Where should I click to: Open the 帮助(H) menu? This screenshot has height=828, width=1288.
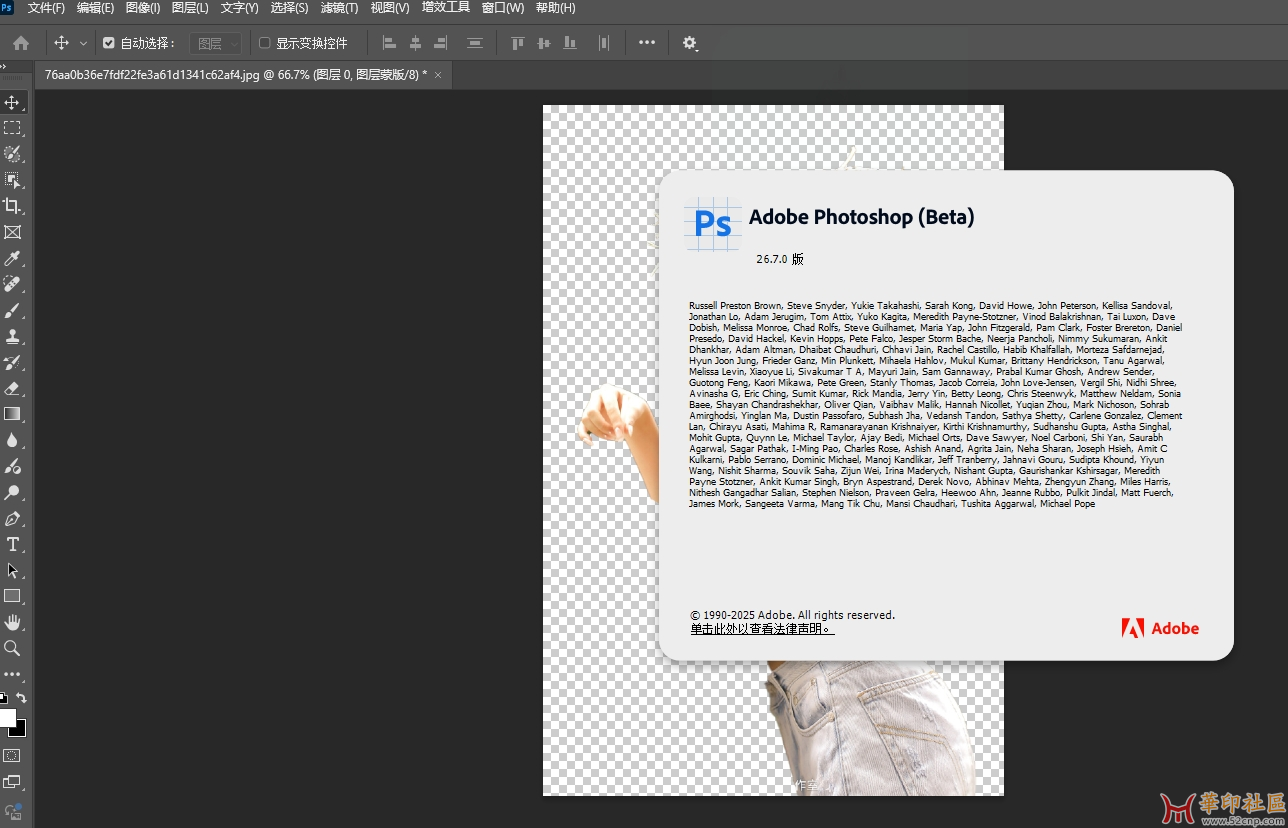click(555, 8)
